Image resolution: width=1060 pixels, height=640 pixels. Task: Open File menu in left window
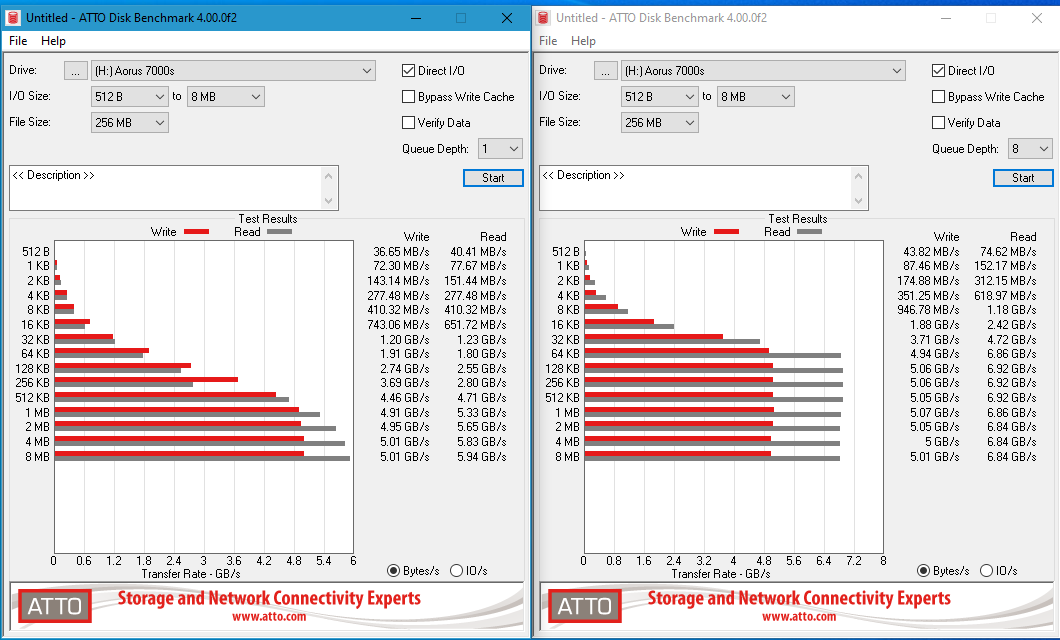click(18, 41)
